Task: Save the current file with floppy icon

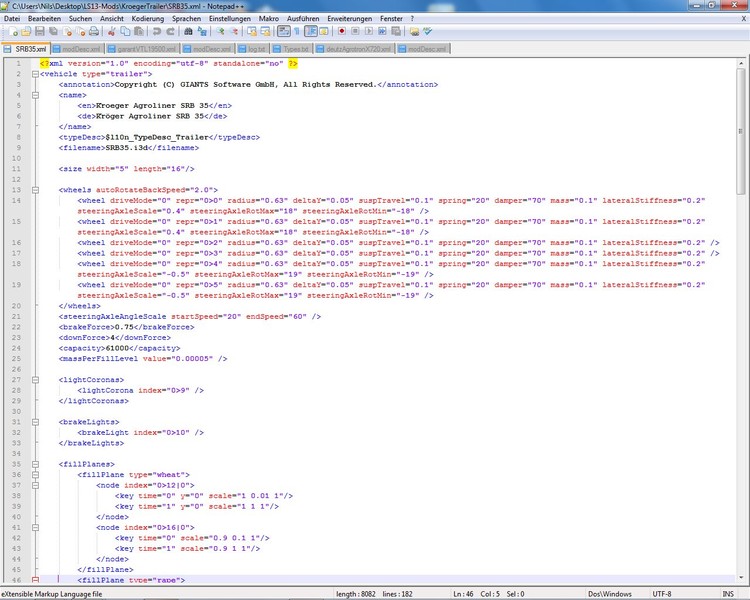Action: click(x=40, y=32)
